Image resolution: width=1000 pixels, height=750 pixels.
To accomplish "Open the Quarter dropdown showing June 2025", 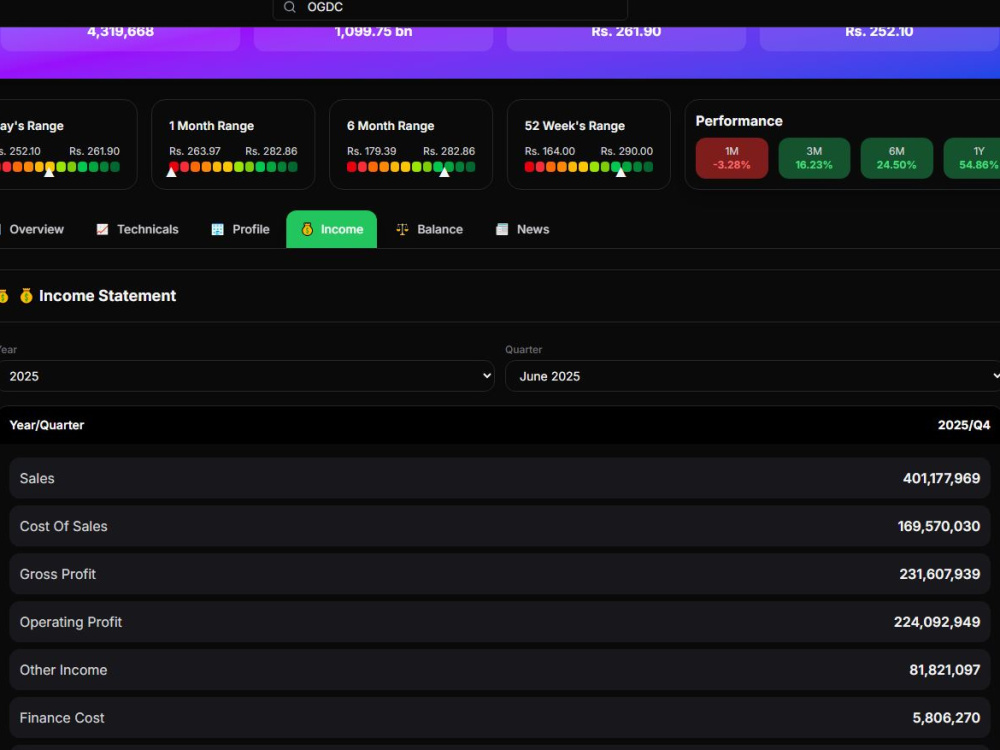I will [753, 376].
